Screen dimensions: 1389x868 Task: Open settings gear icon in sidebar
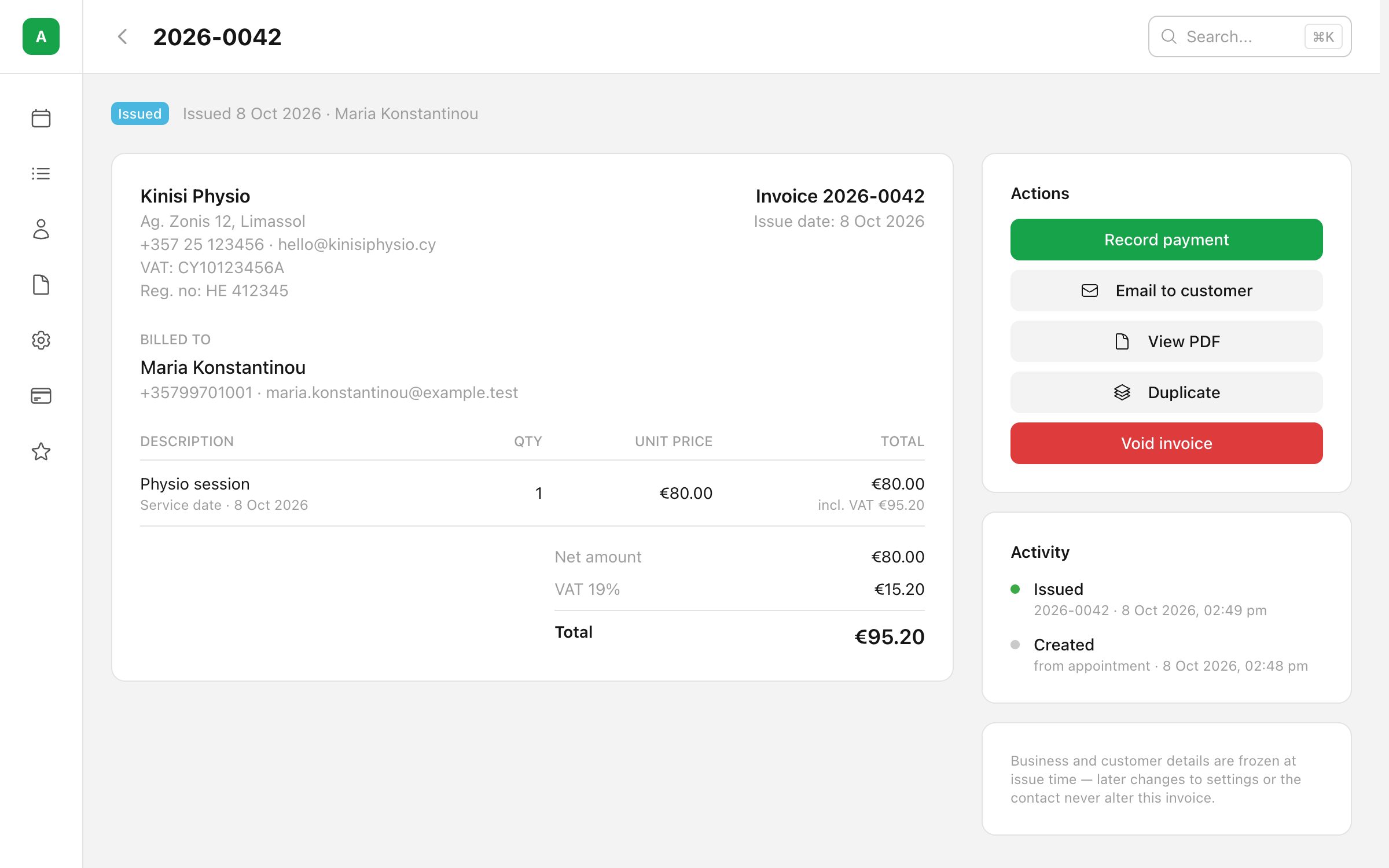click(41, 340)
